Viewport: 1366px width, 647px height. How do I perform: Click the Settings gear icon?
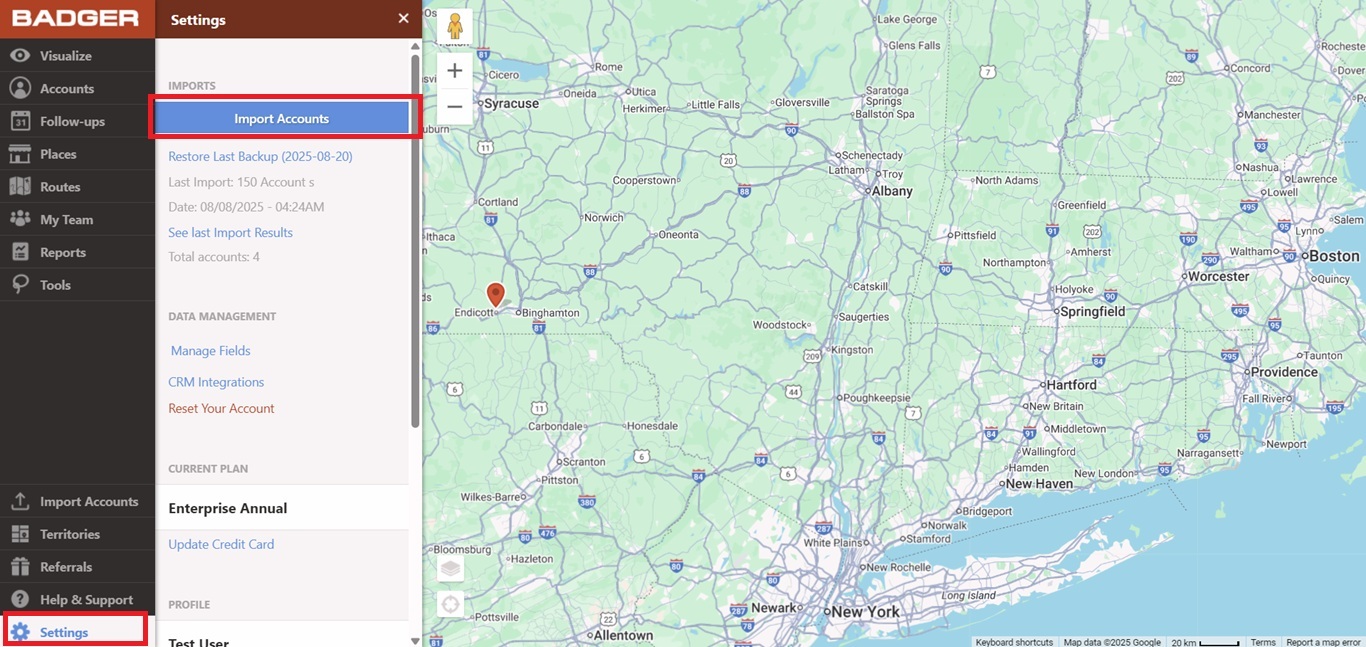click(x=20, y=632)
